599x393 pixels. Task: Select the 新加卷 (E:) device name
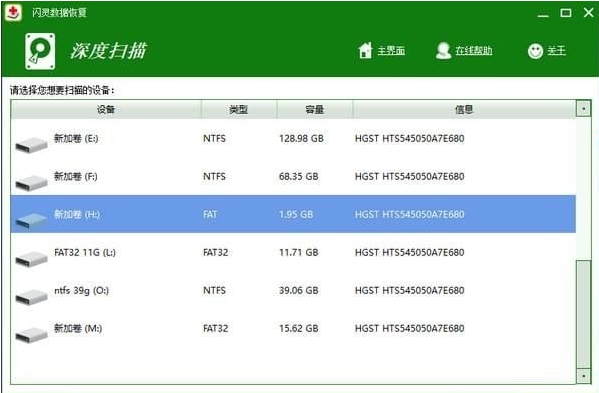[x=76, y=138]
